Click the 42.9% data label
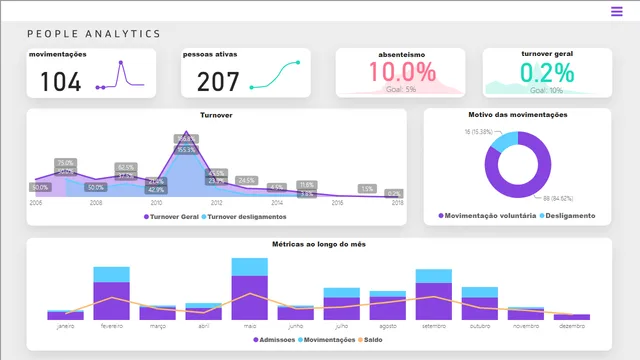The height and width of the screenshot is (360, 640). click(x=156, y=190)
